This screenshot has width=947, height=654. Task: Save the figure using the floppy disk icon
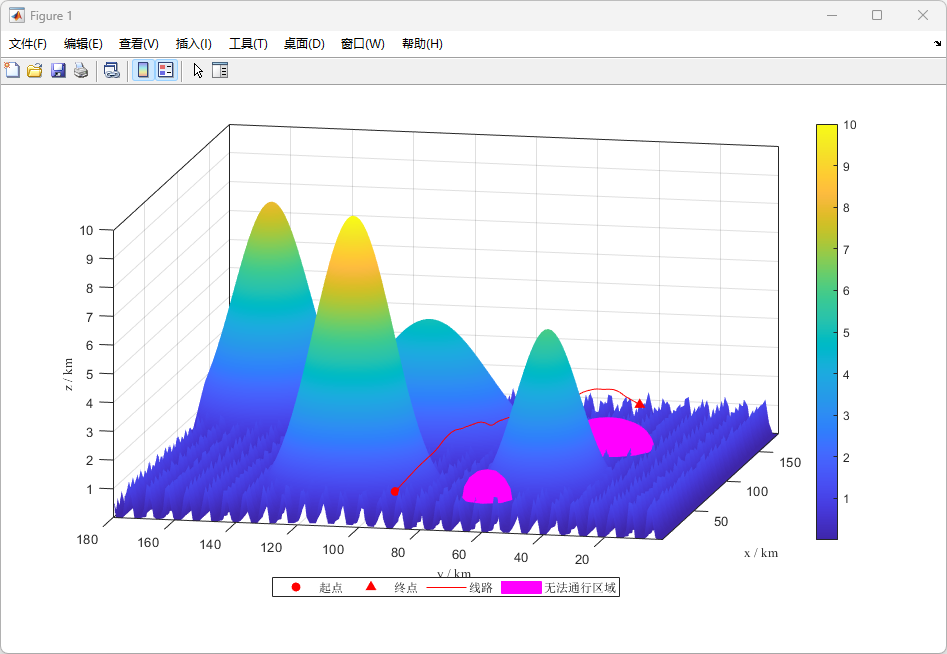pos(58,70)
